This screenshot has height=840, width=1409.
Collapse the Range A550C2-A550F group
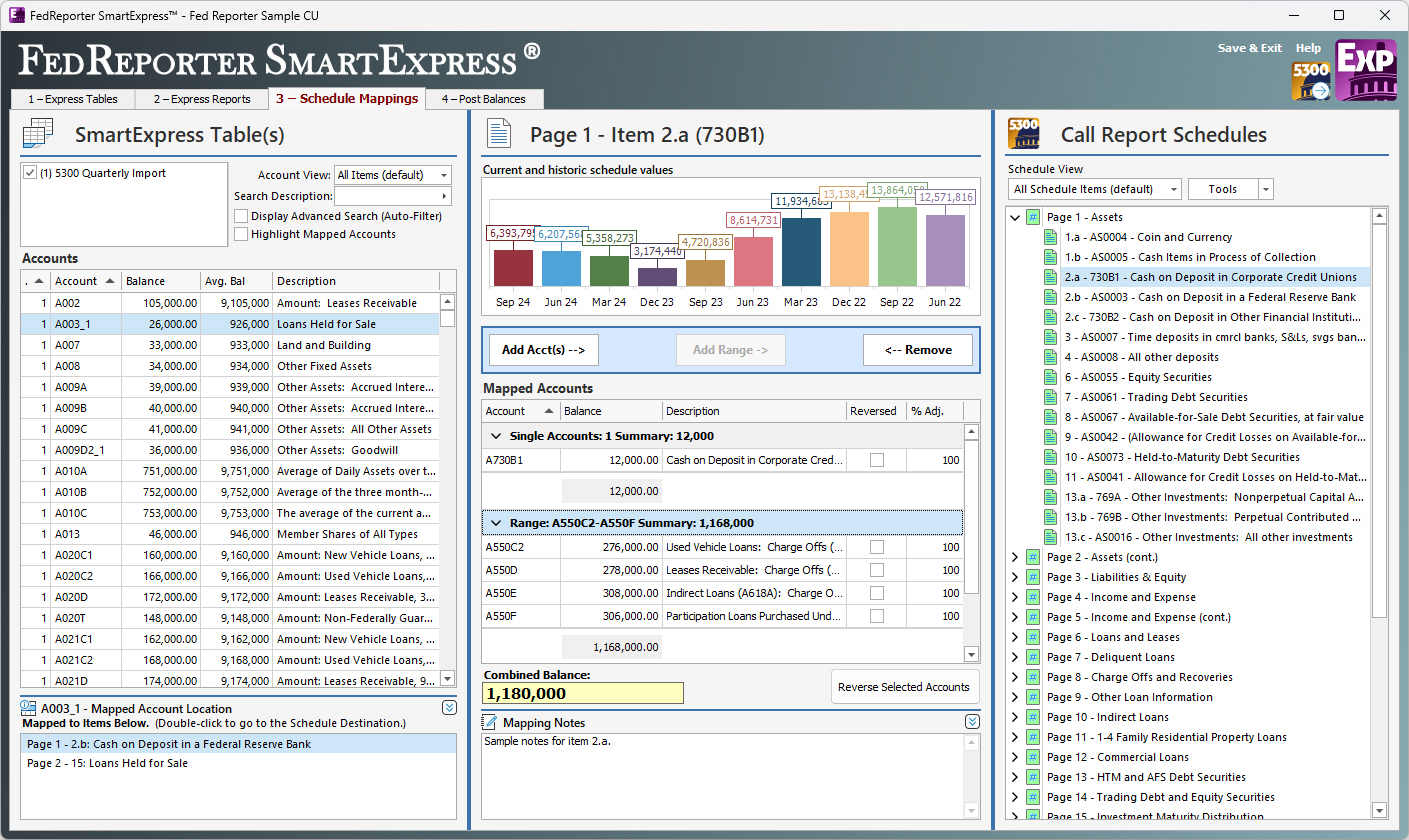(495, 522)
